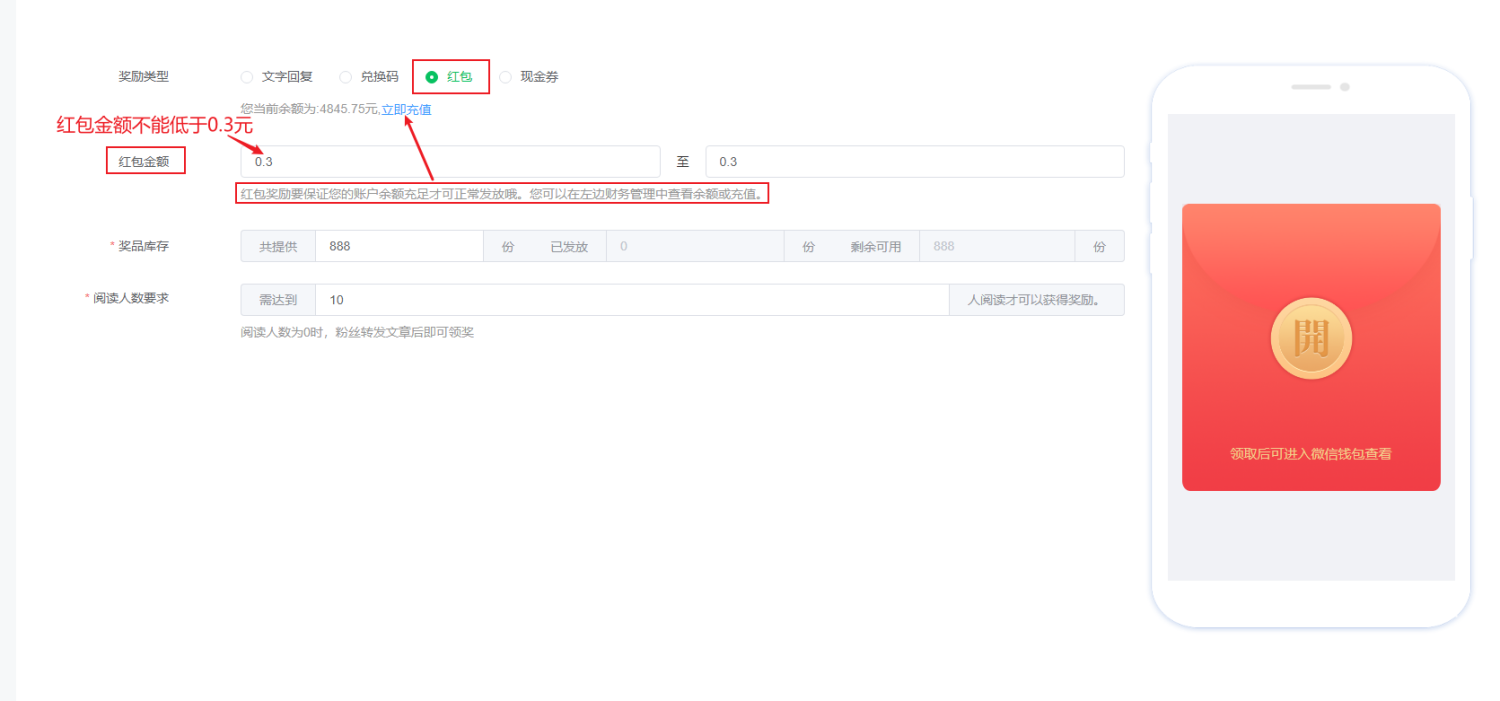Click the 開 button on the red envelope
The image size is (1500, 701).
(x=1310, y=339)
